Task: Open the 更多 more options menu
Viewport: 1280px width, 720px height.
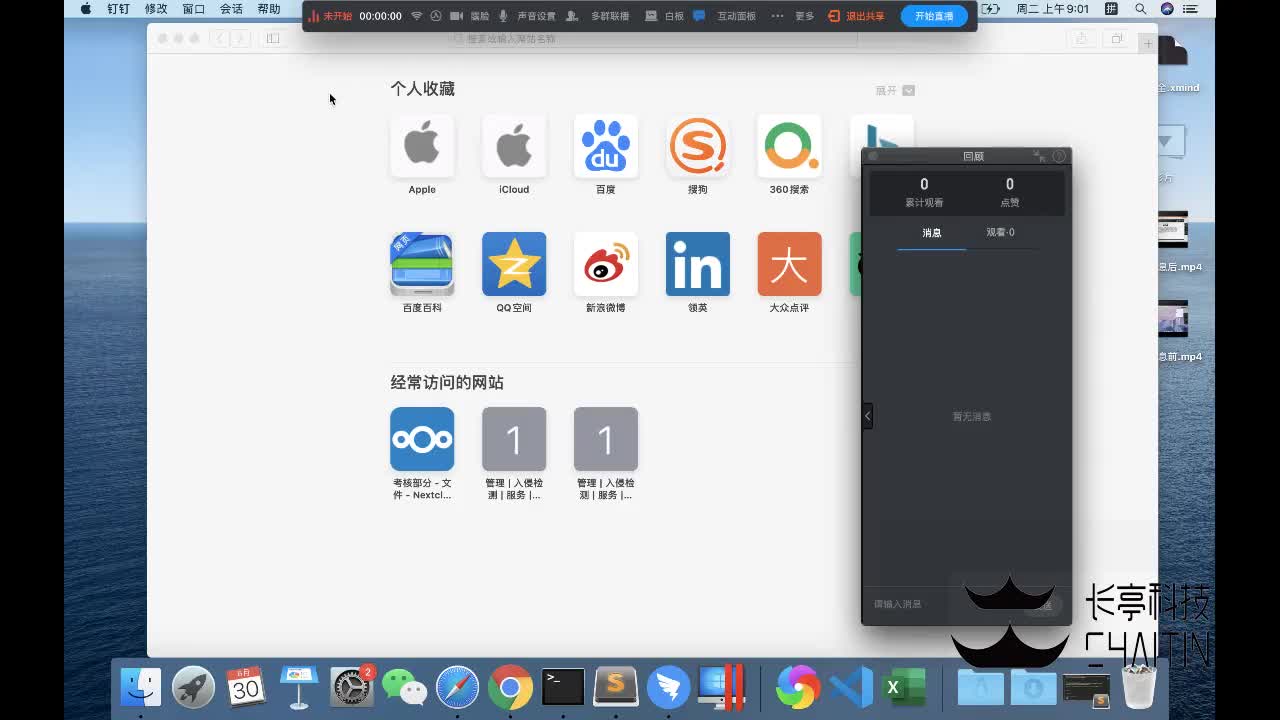Action: pyautogui.click(x=804, y=16)
